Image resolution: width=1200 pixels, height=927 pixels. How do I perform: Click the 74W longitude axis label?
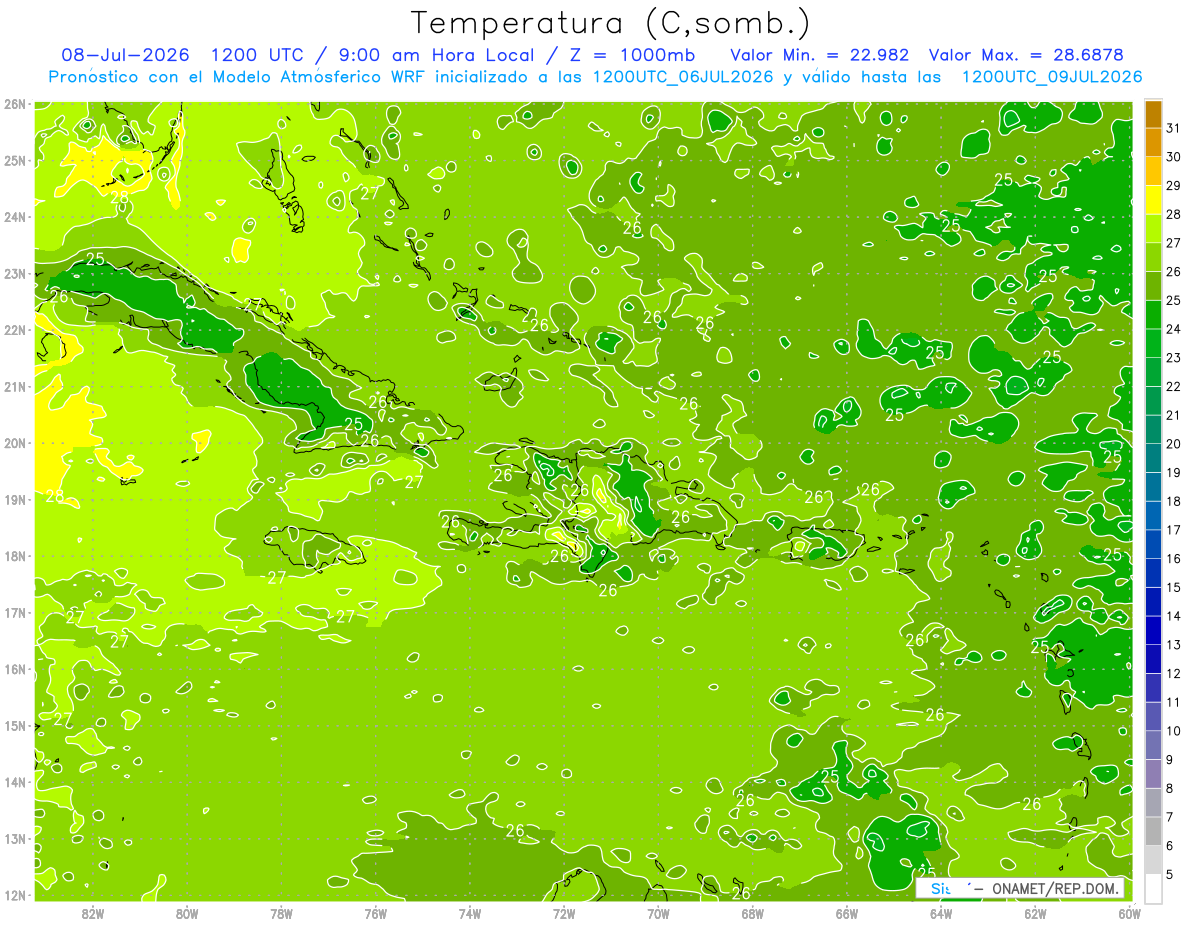tap(470, 913)
